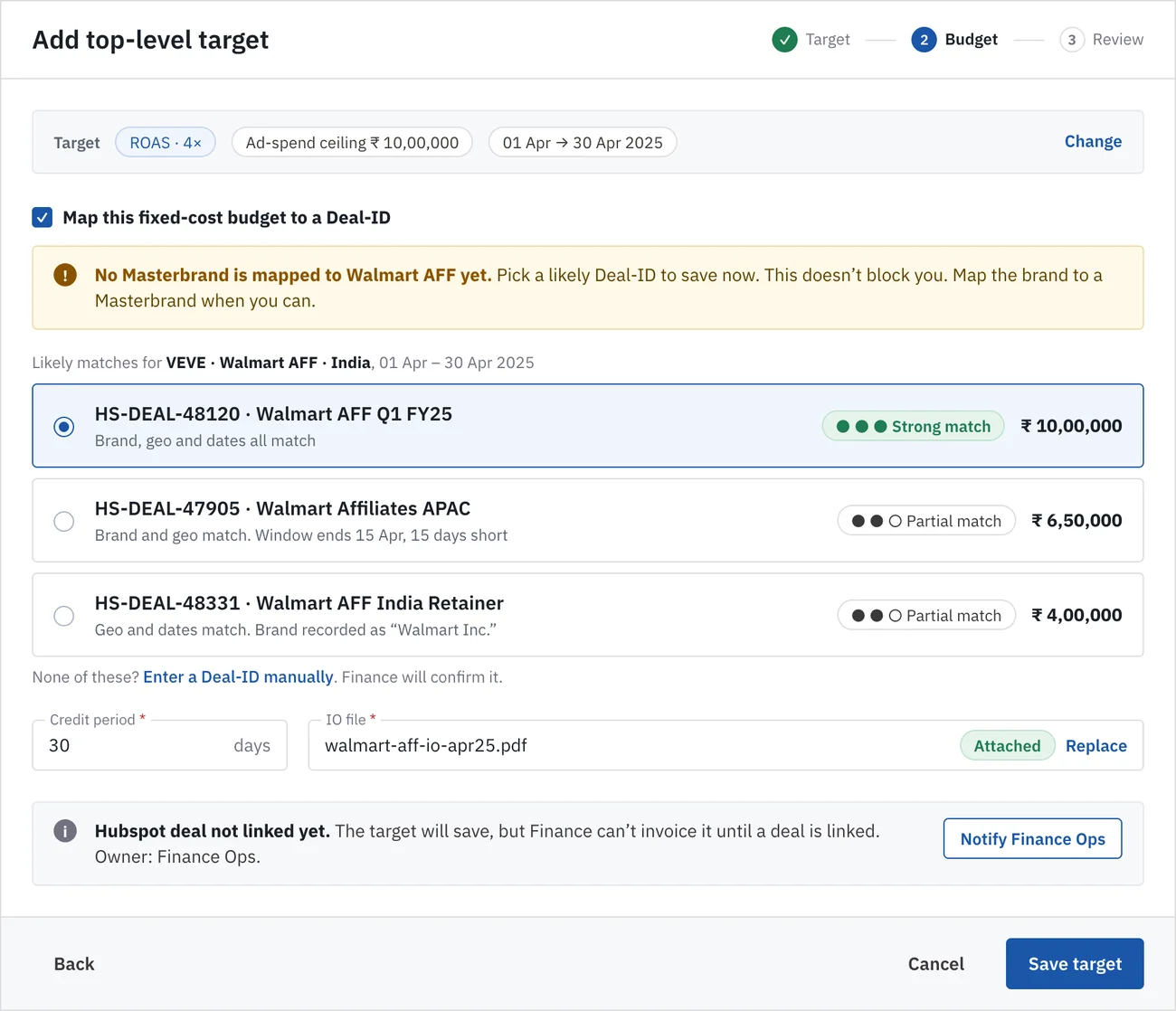This screenshot has width=1176, height=1011.
Task: Click the Ad-spend ceiling ₹ 10,00,000 chip
Action: click(352, 142)
